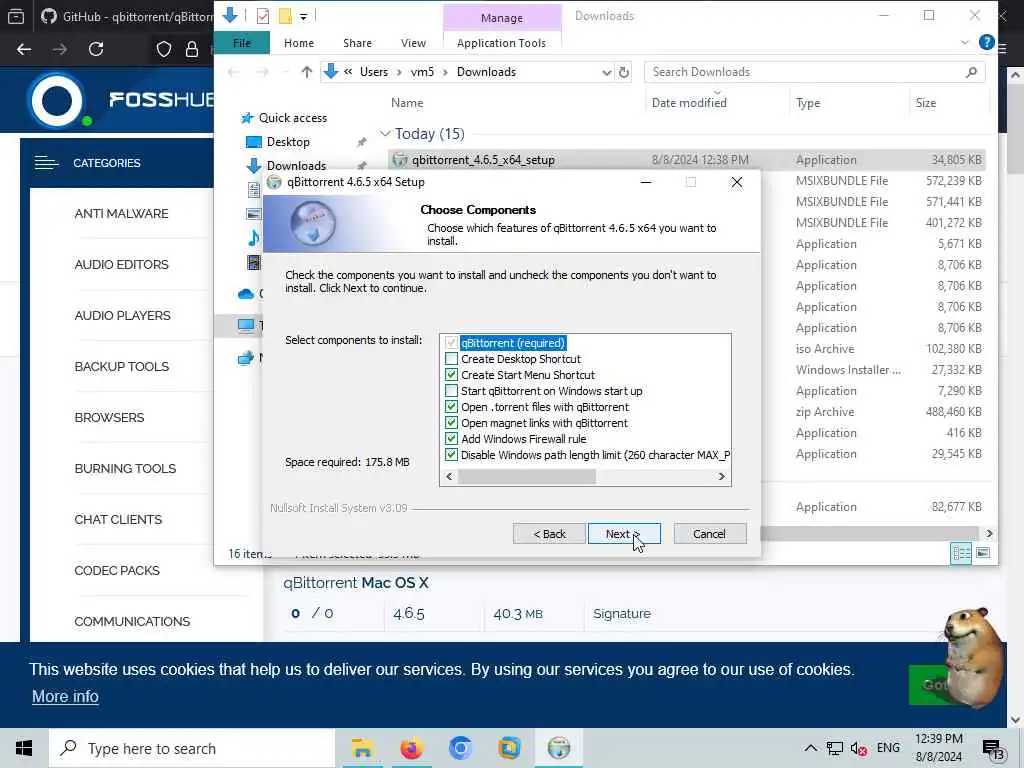Select Downloads in navigation pane
The height and width of the screenshot is (768, 1024).
296,165
